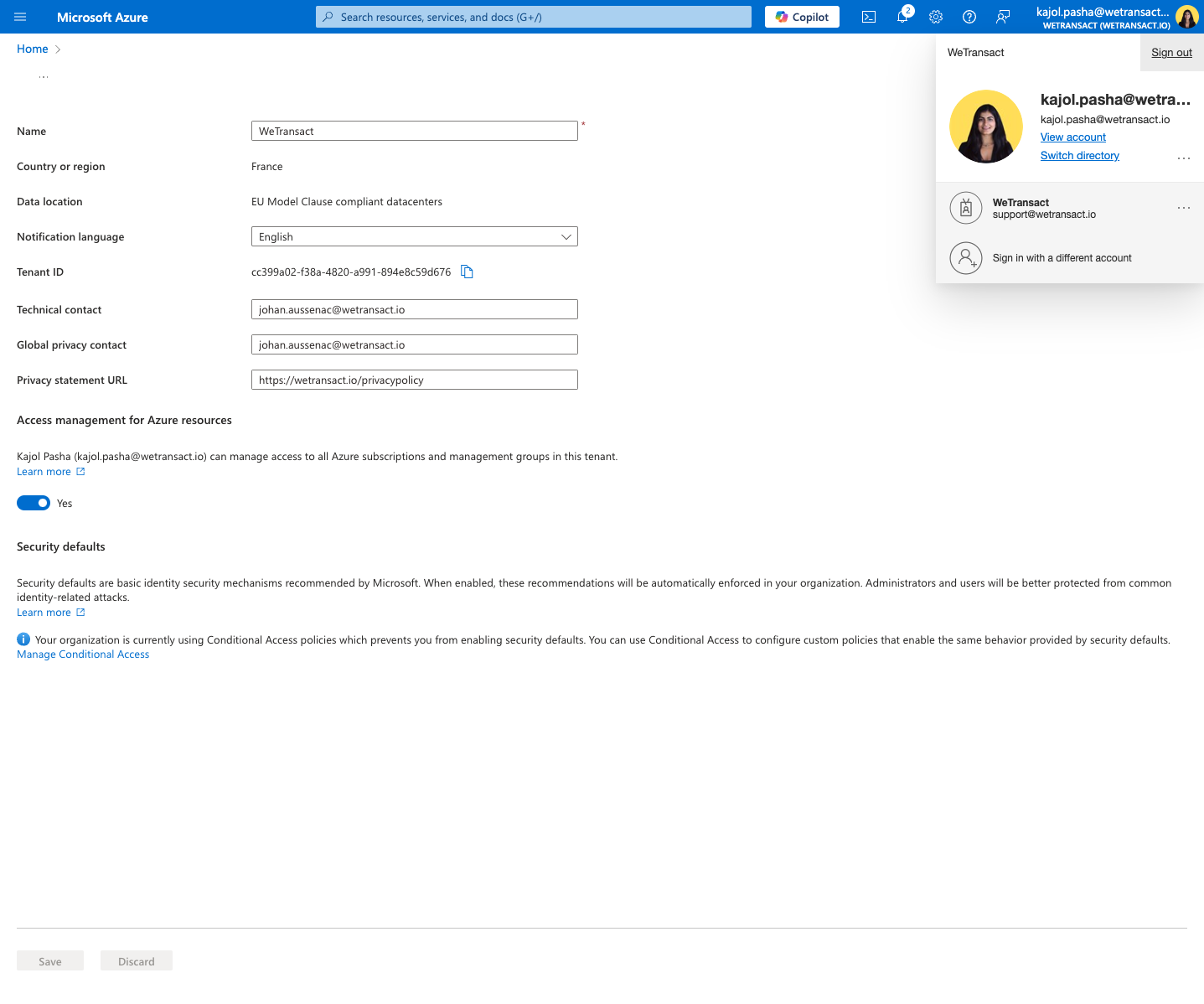
Task: Open Learn more link under Access management
Action: tap(51, 472)
